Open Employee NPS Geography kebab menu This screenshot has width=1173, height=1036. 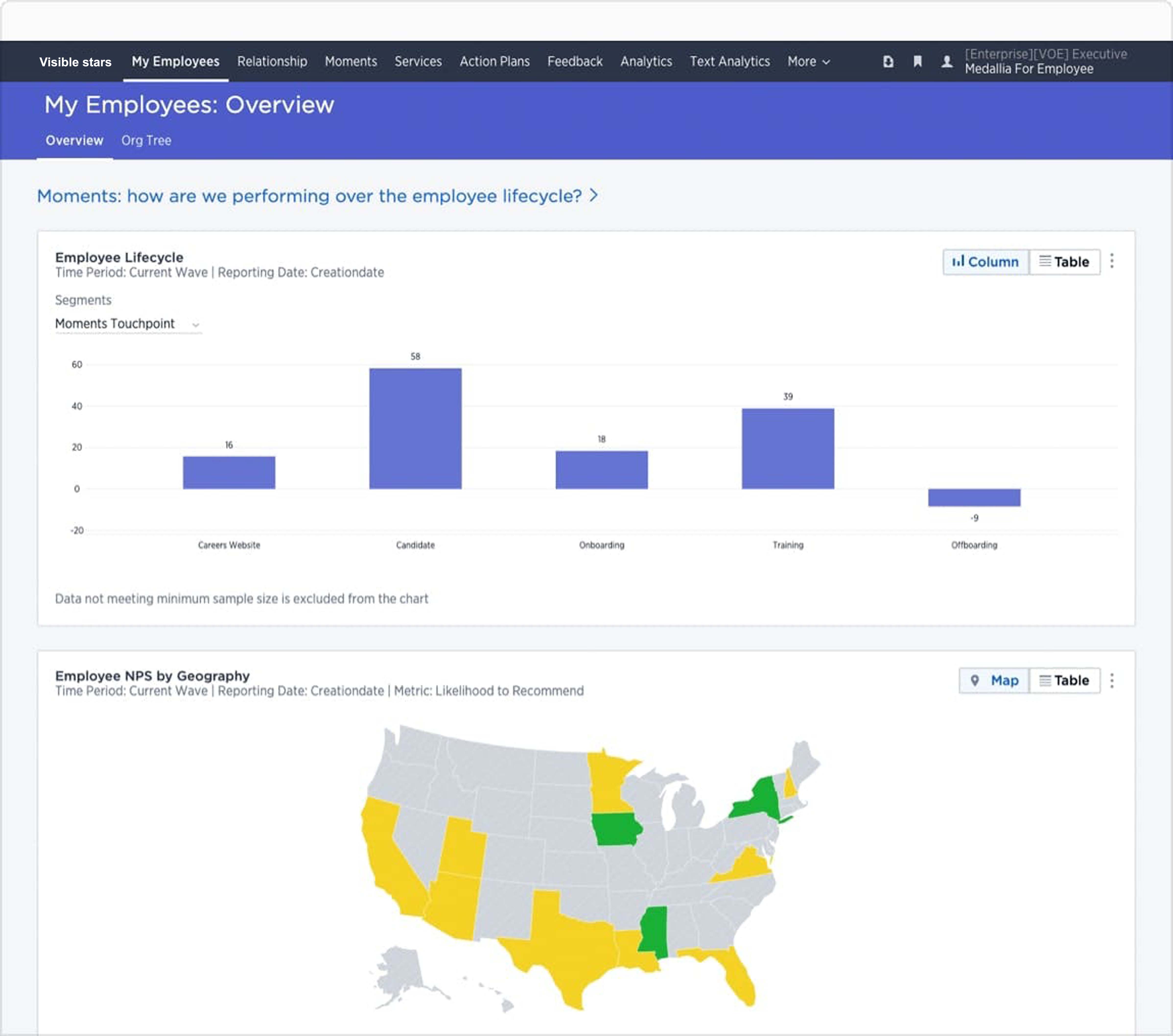tap(1112, 680)
